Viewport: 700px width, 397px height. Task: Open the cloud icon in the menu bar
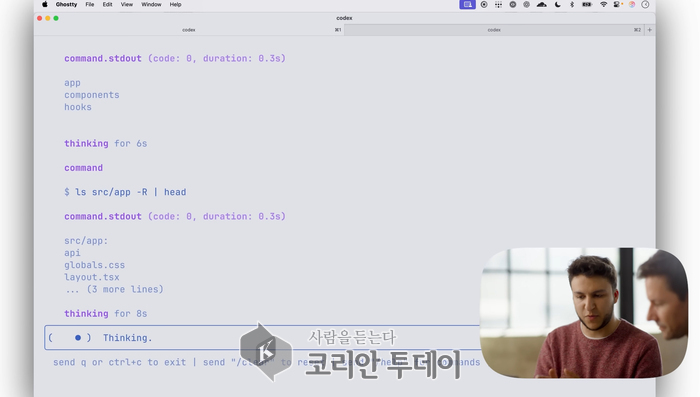click(x=542, y=4)
